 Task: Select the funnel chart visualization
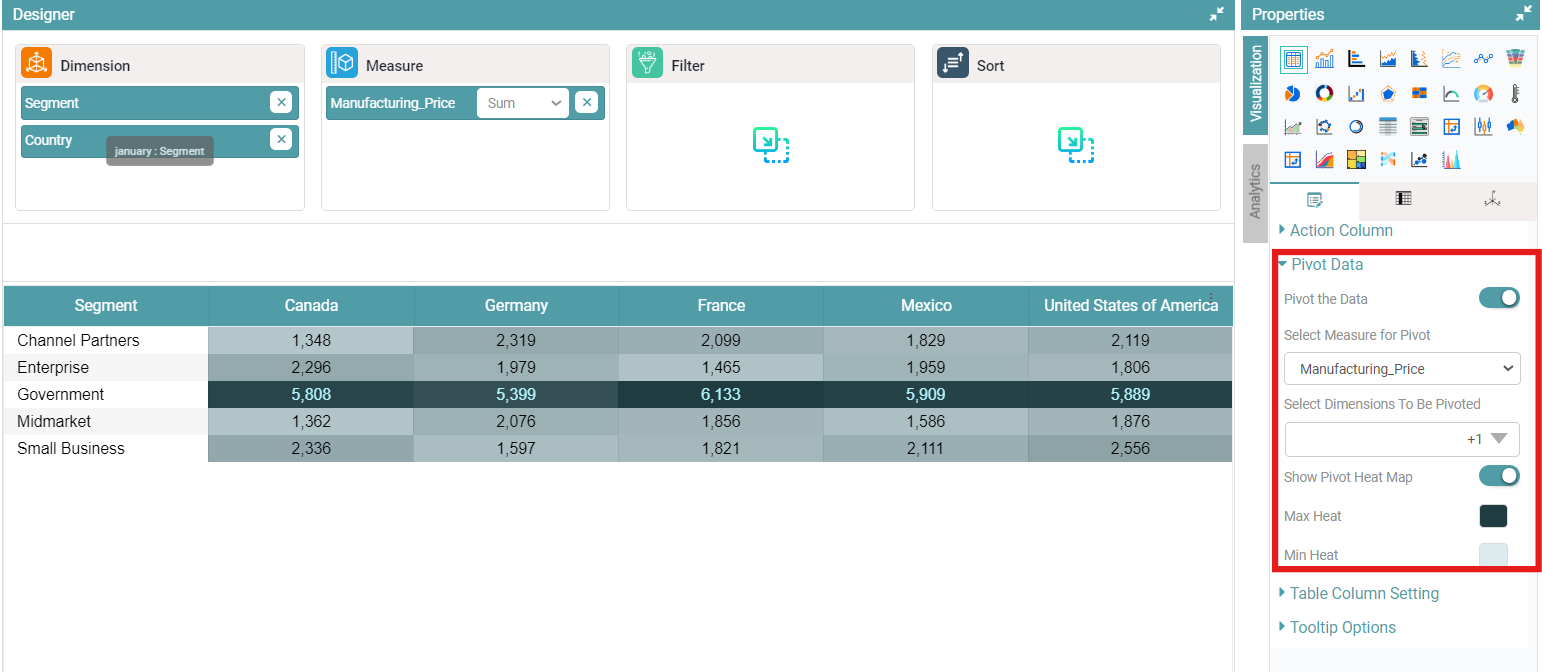click(1516, 59)
